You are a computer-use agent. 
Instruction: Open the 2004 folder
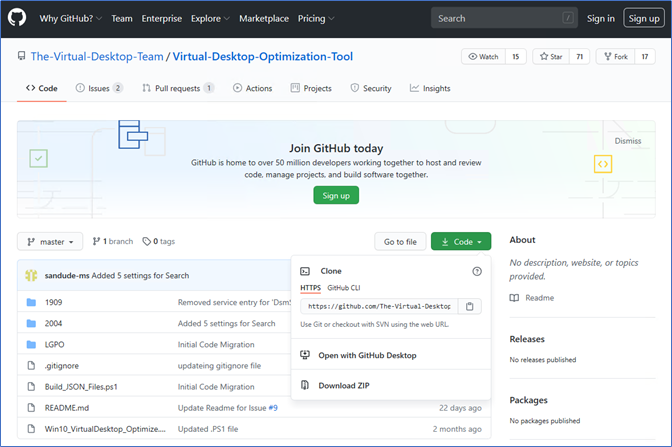(x=54, y=324)
